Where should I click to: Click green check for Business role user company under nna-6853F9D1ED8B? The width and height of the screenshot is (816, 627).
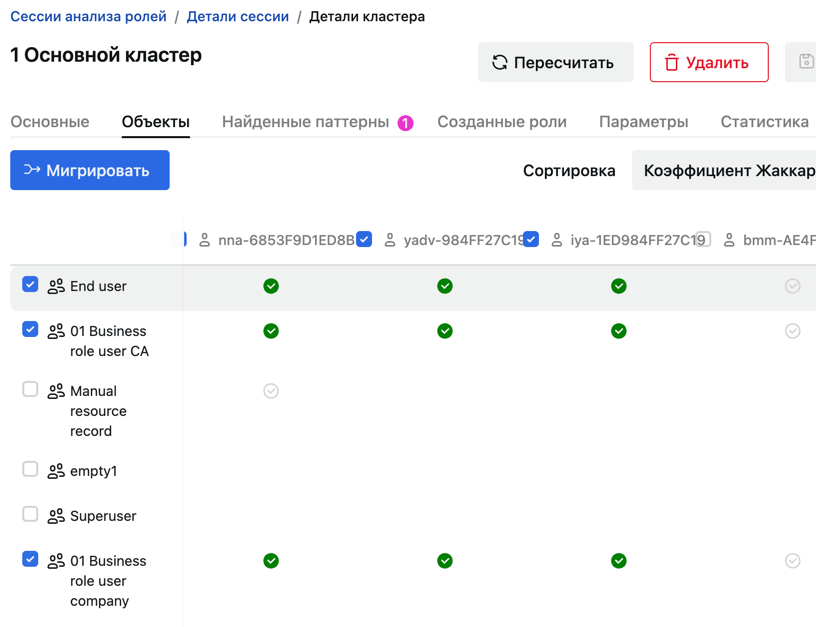pyautogui.click(x=271, y=561)
